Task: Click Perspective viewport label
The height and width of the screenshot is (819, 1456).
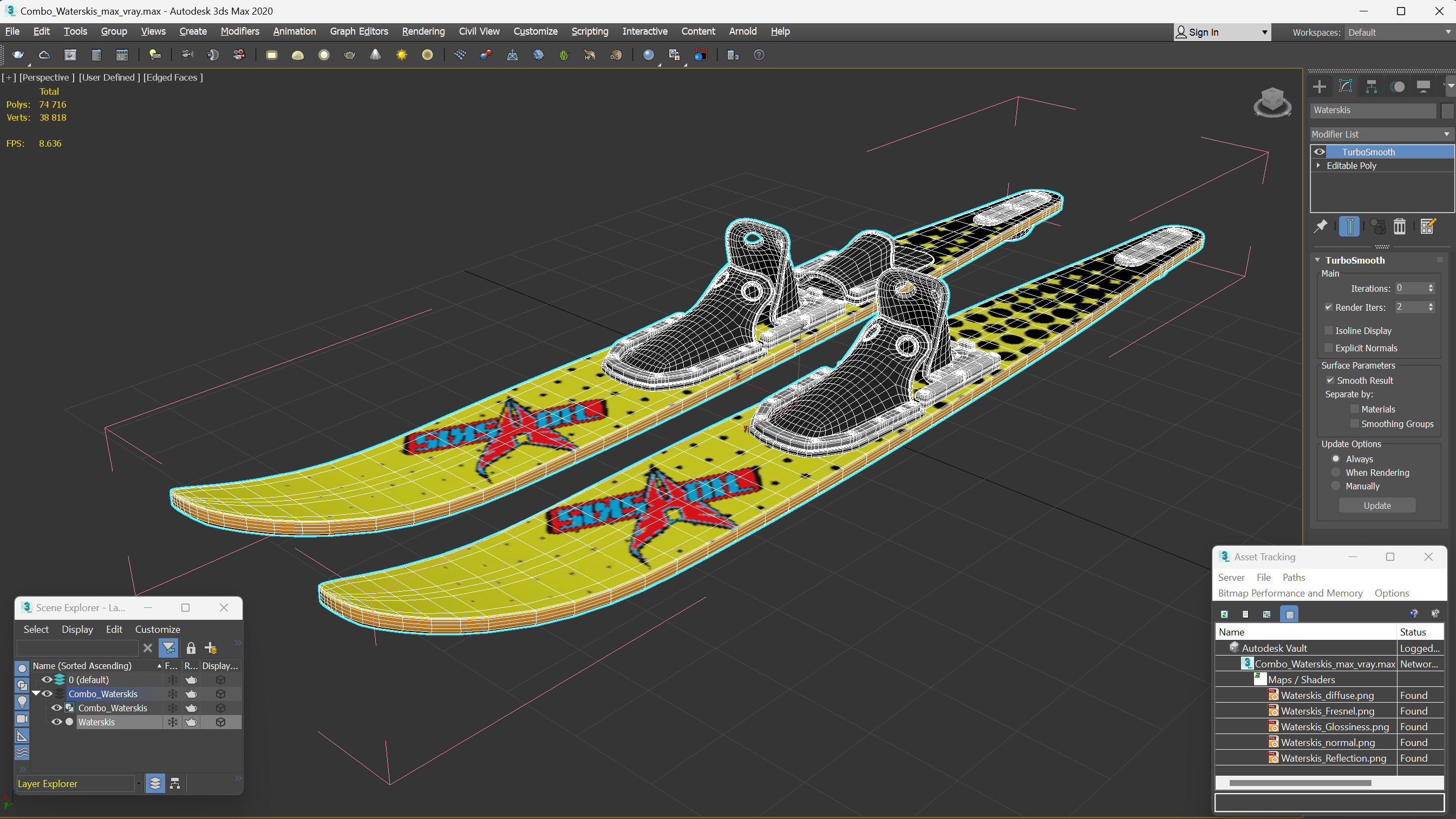Action: [47, 77]
